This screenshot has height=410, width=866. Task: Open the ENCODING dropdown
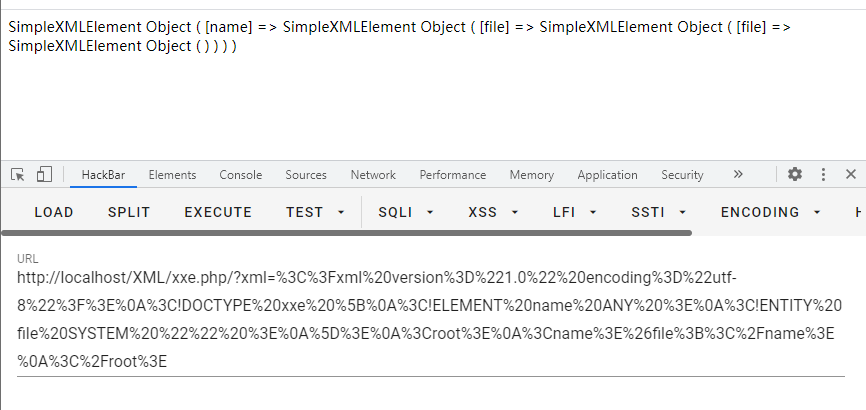(771, 212)
